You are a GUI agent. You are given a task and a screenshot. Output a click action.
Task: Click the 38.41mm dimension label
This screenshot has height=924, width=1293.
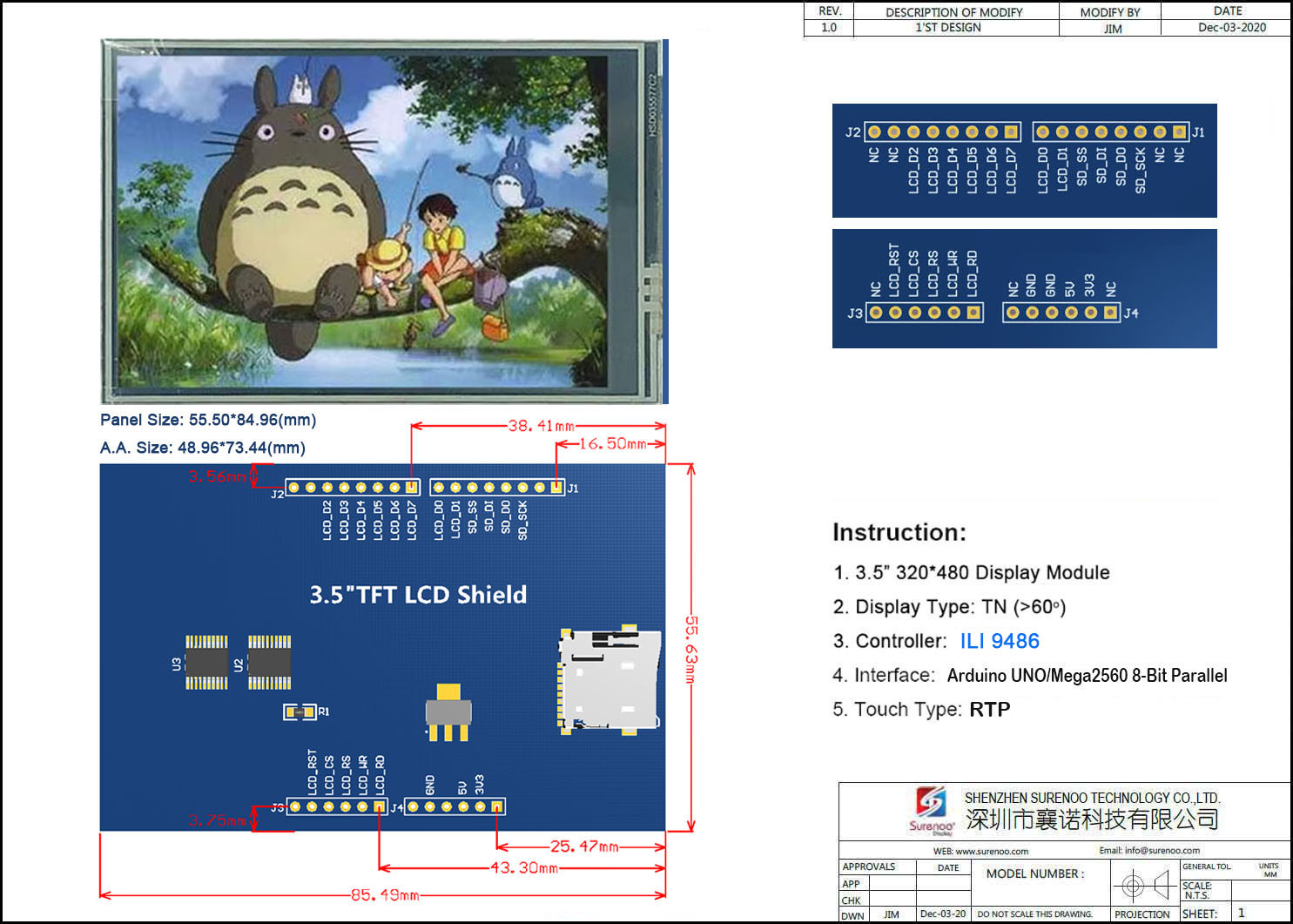pyautogui.click(x=541, y=426)
